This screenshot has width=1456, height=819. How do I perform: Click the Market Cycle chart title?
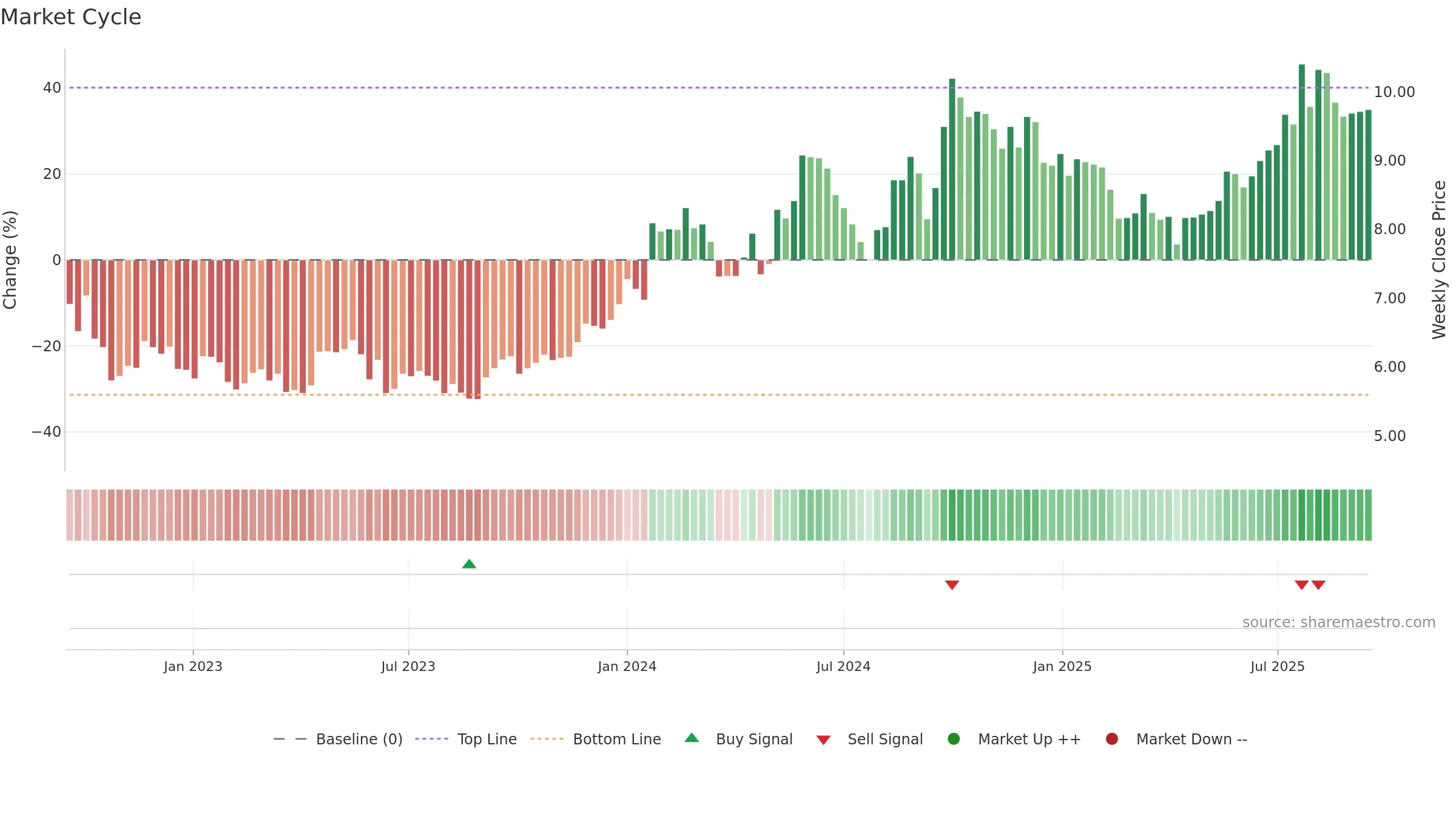[x=71, y=17]
